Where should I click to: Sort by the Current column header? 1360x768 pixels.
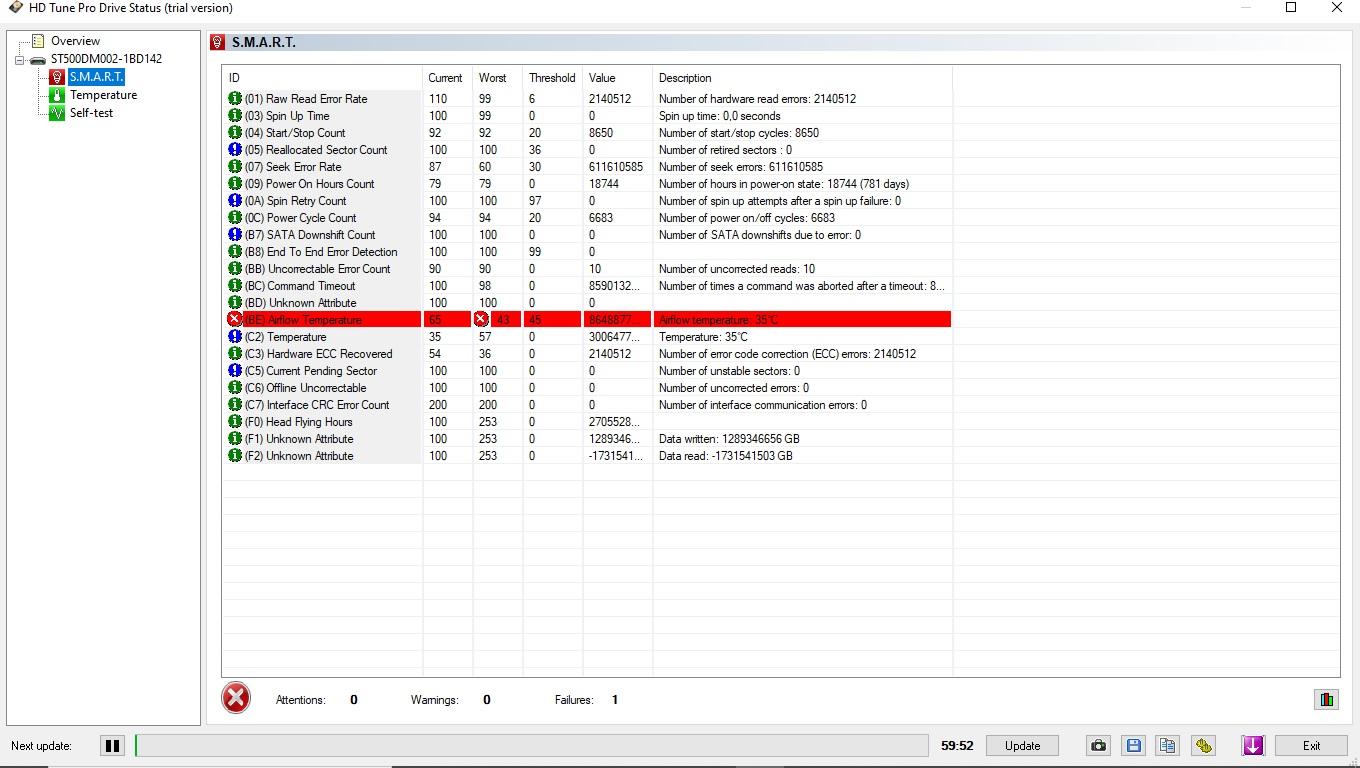[447, 78]
